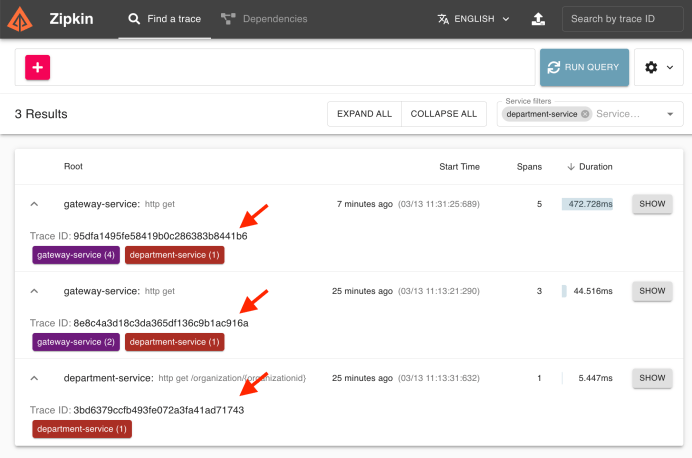Click the EXPAND ALL button
This screenshot has height=458, width=692.
(x=364, y=114)
